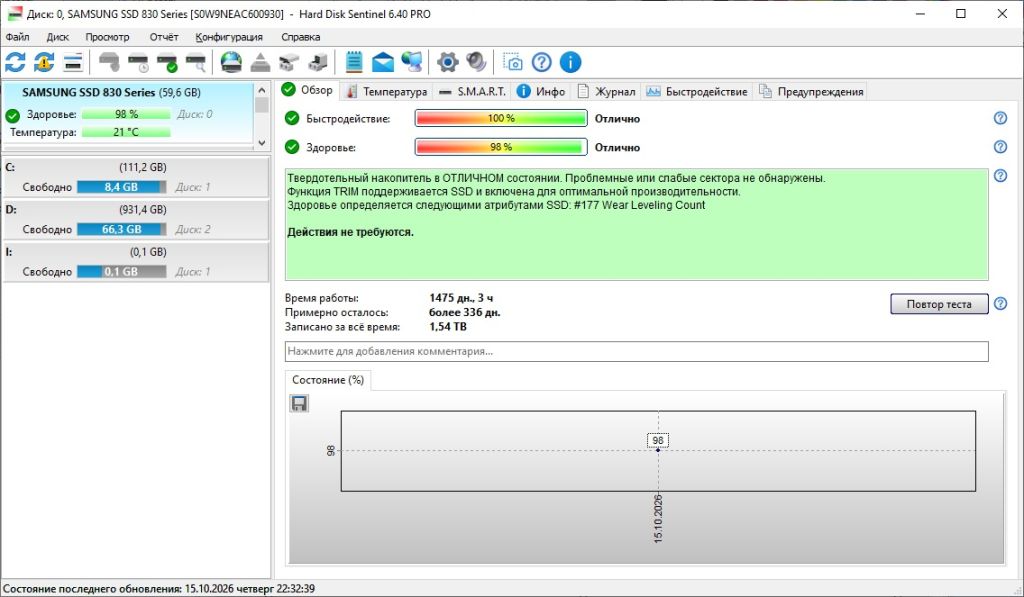Open the Инфо tab
Screen dimensions: 1024x597
(x=541, y=91)
